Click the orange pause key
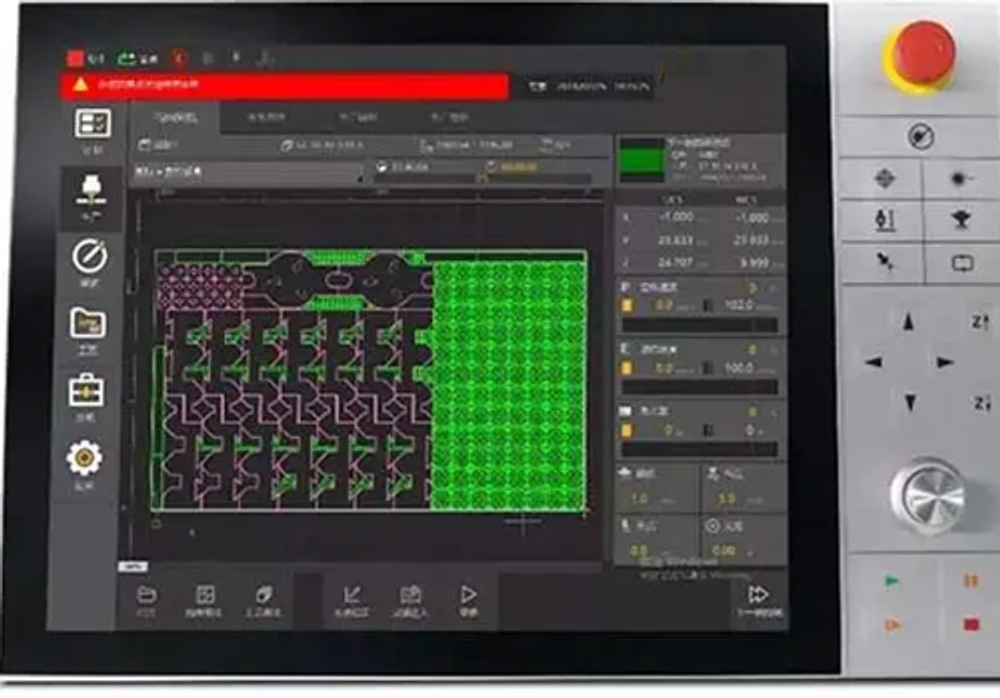 click(970, 581)
